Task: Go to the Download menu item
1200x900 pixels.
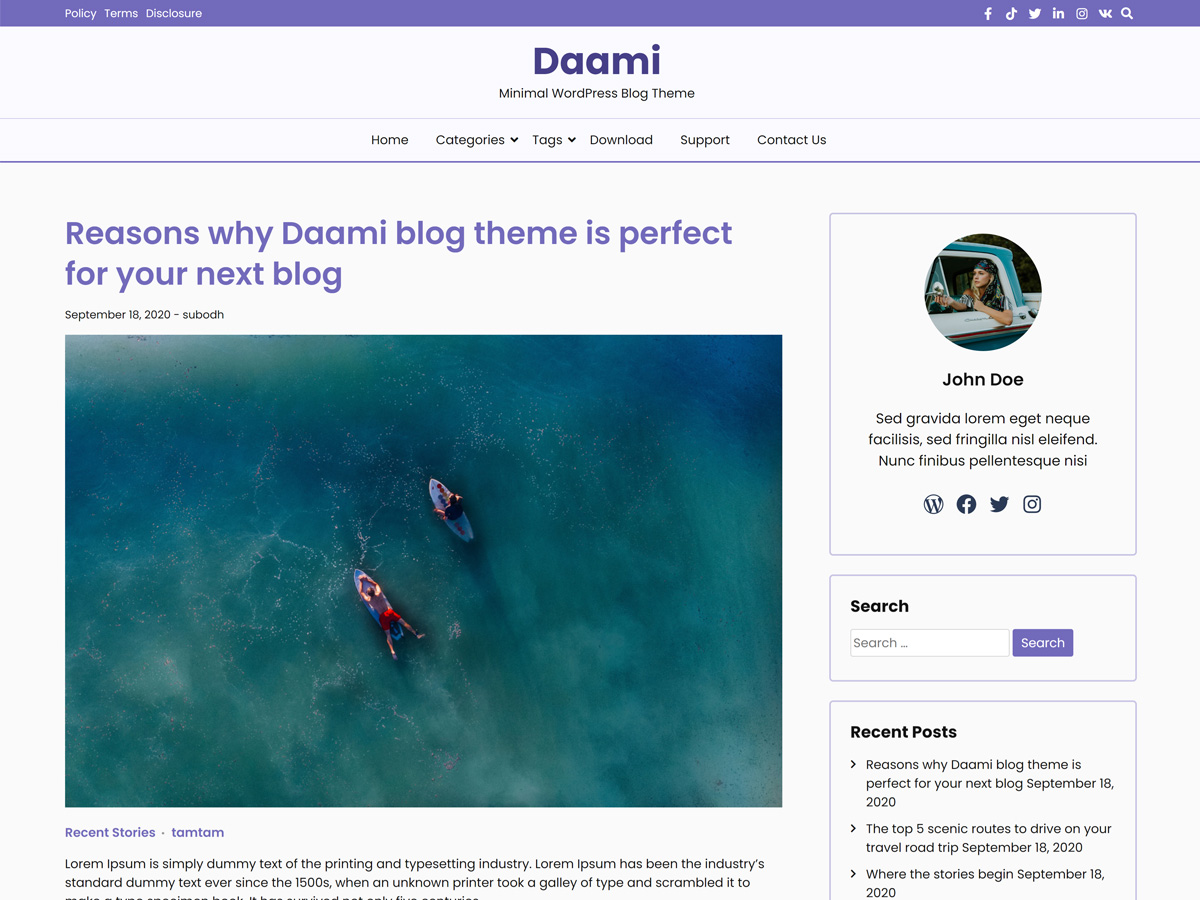Action: (x=621, y=140)
